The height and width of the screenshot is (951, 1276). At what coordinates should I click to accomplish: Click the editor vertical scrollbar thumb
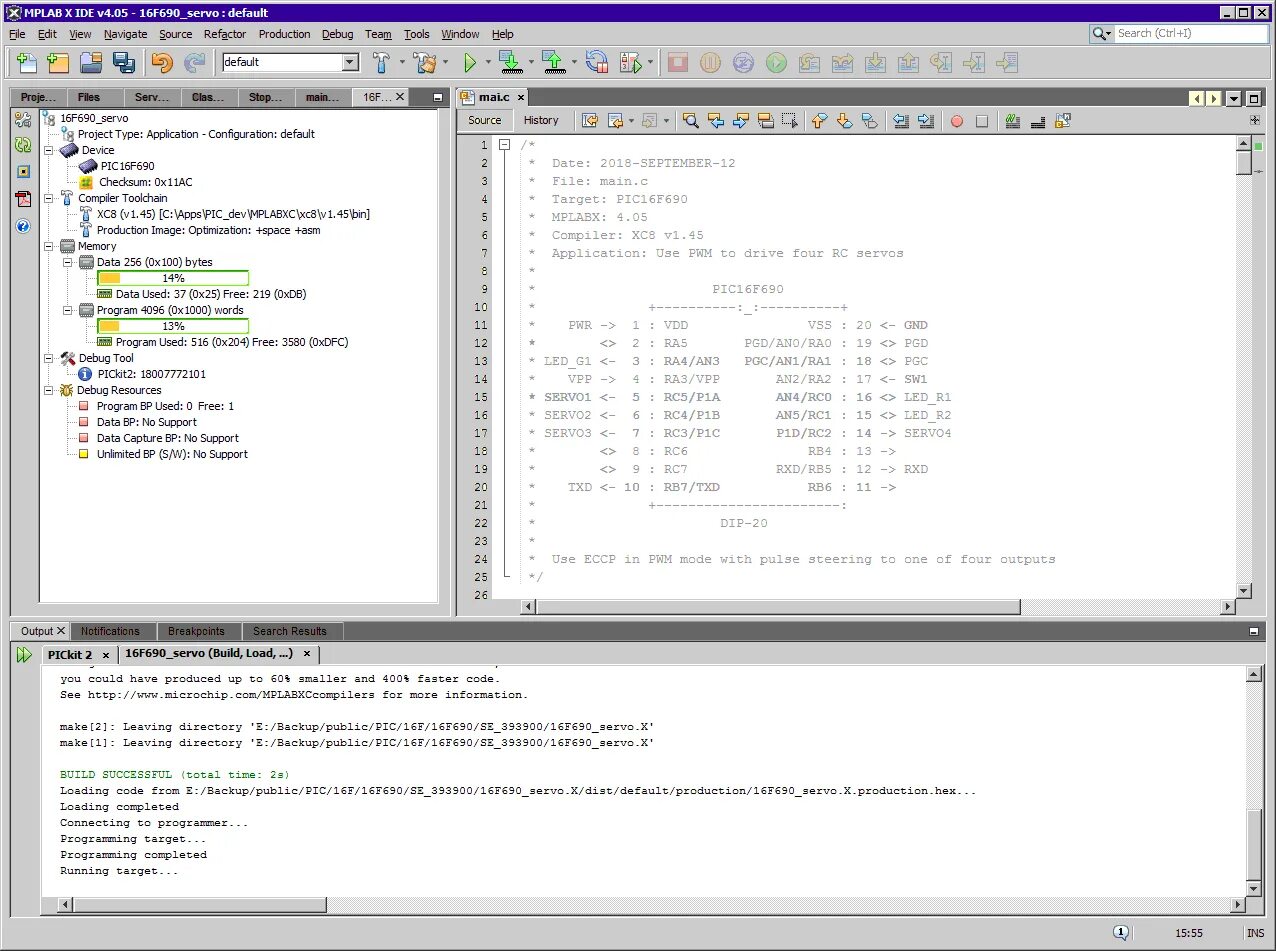pyautogui.click(x=1244, y=163)
